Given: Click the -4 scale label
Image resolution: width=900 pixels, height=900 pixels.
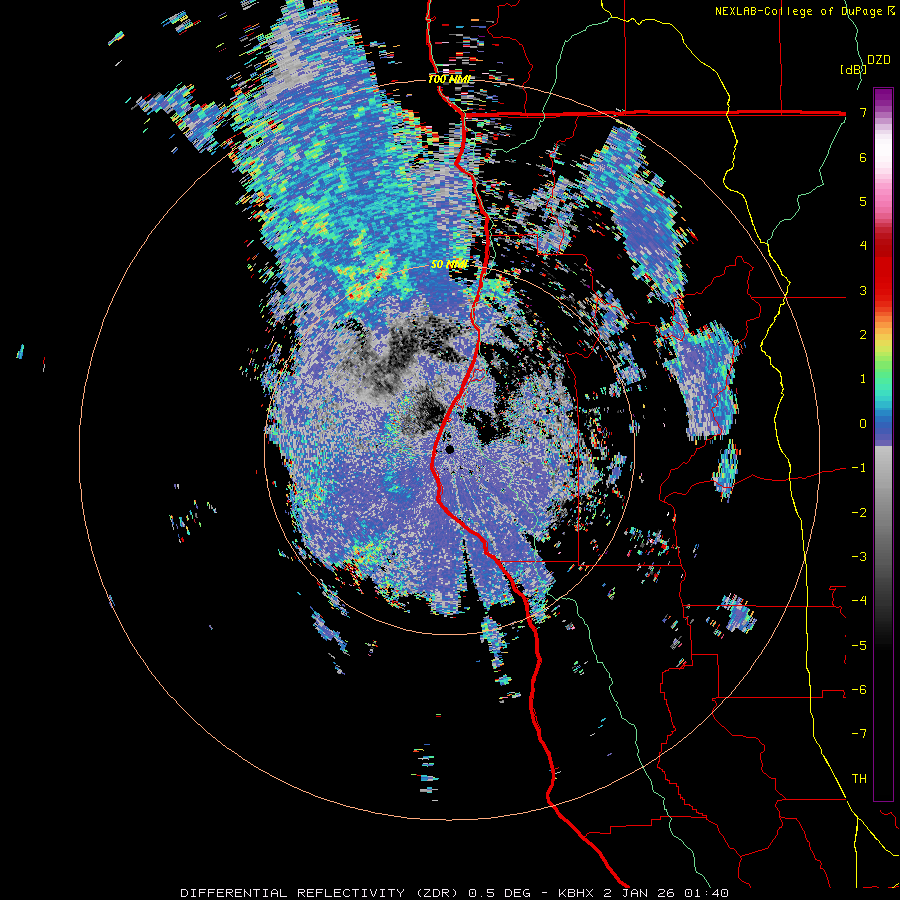Looking at the screenshot, I should pyautogui.click(x=859, y=601).
